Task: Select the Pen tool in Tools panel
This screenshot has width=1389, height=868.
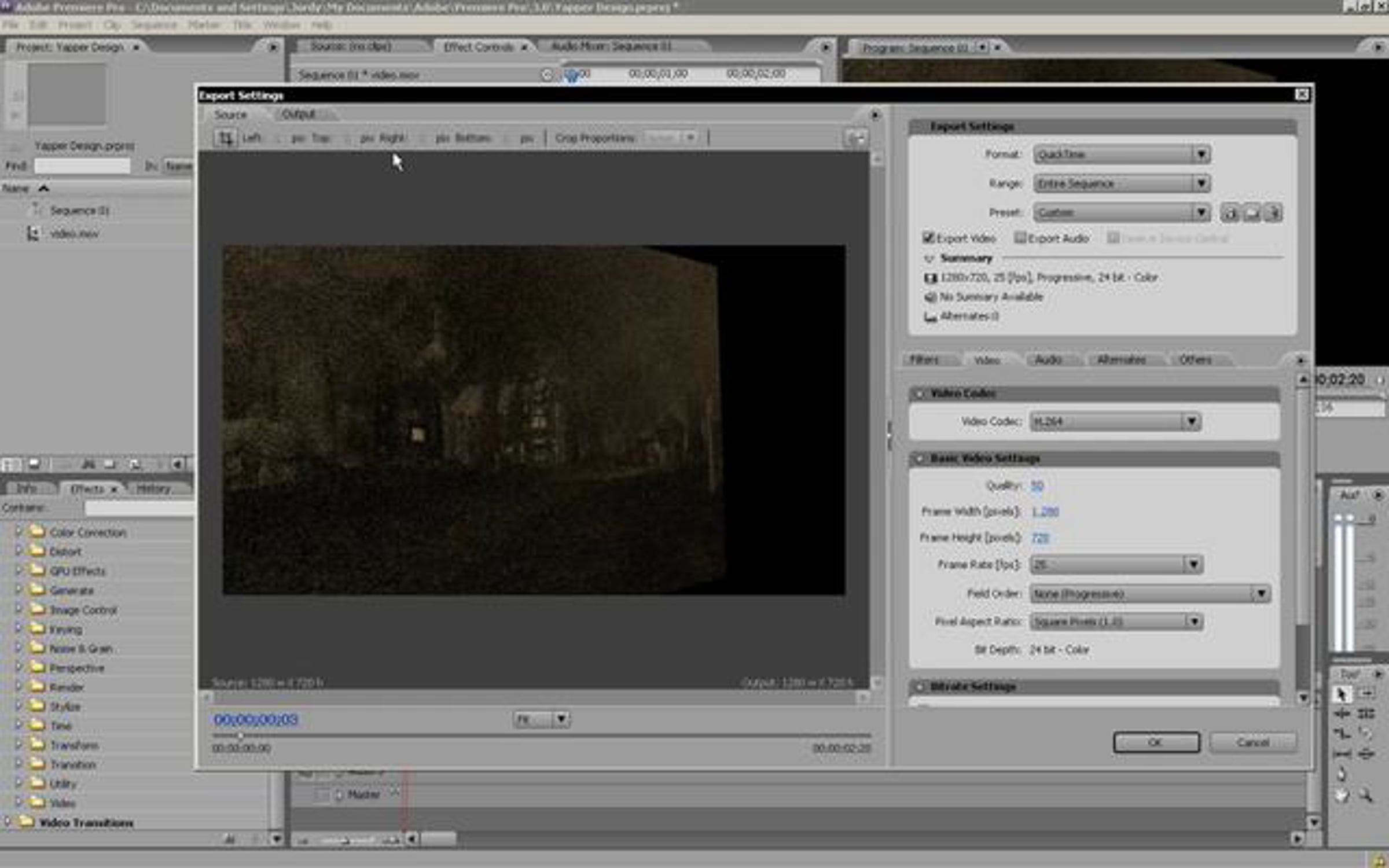Action: click(x=1342, y=774)
